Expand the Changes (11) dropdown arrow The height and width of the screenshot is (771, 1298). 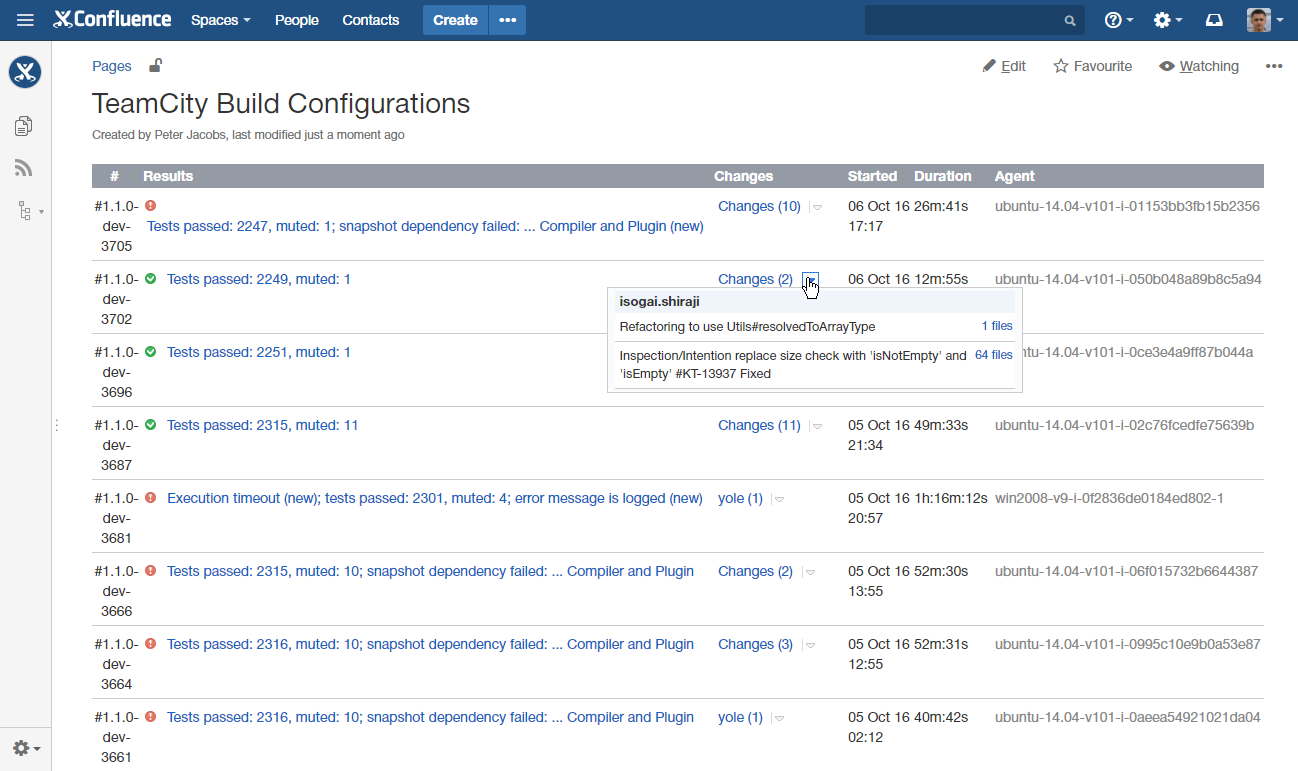tap(817, 426)
